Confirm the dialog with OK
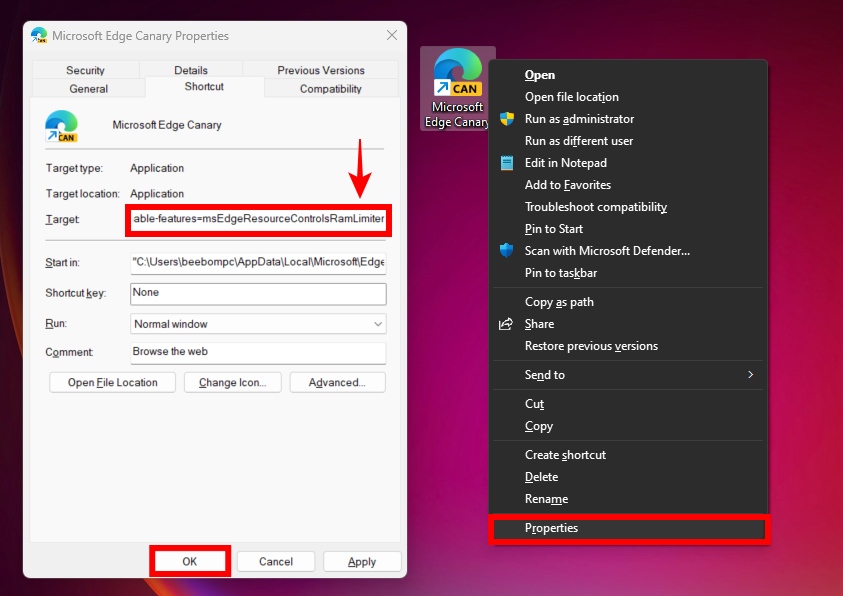Viewport: 843px width, 596px height. [190, 562]
